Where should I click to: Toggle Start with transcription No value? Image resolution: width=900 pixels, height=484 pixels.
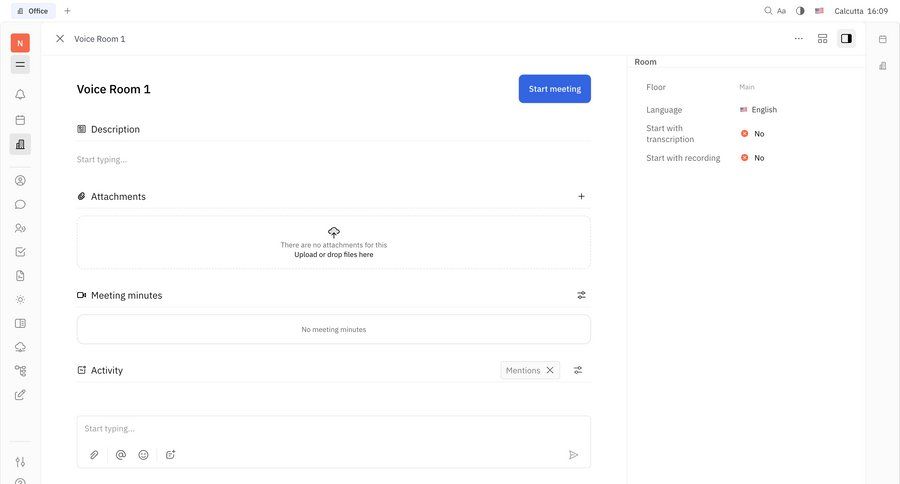pyautogui.click(x=752, y=134)
